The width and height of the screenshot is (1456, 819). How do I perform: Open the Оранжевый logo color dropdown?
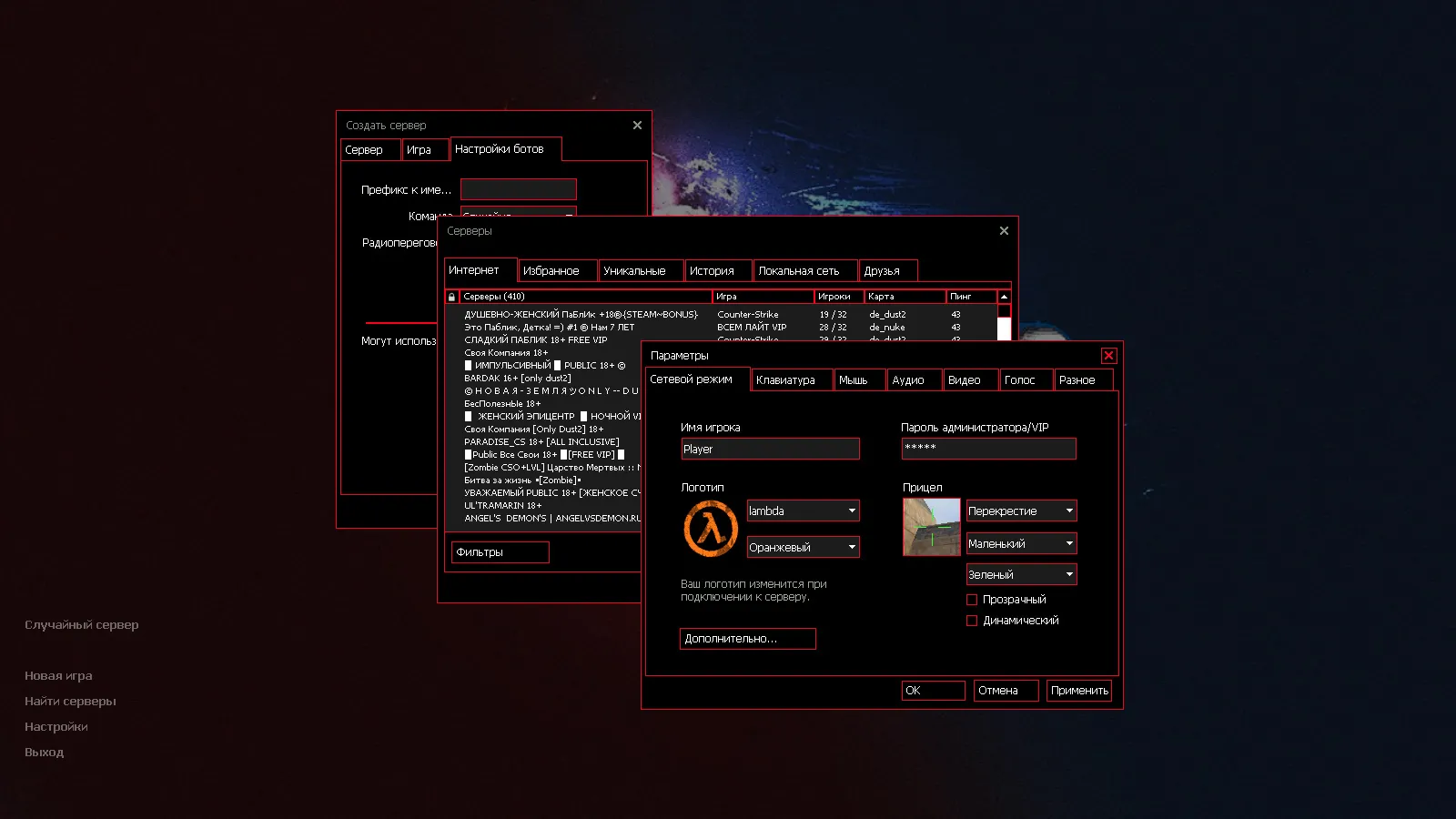pyautogui.click(x=803, y=548)
